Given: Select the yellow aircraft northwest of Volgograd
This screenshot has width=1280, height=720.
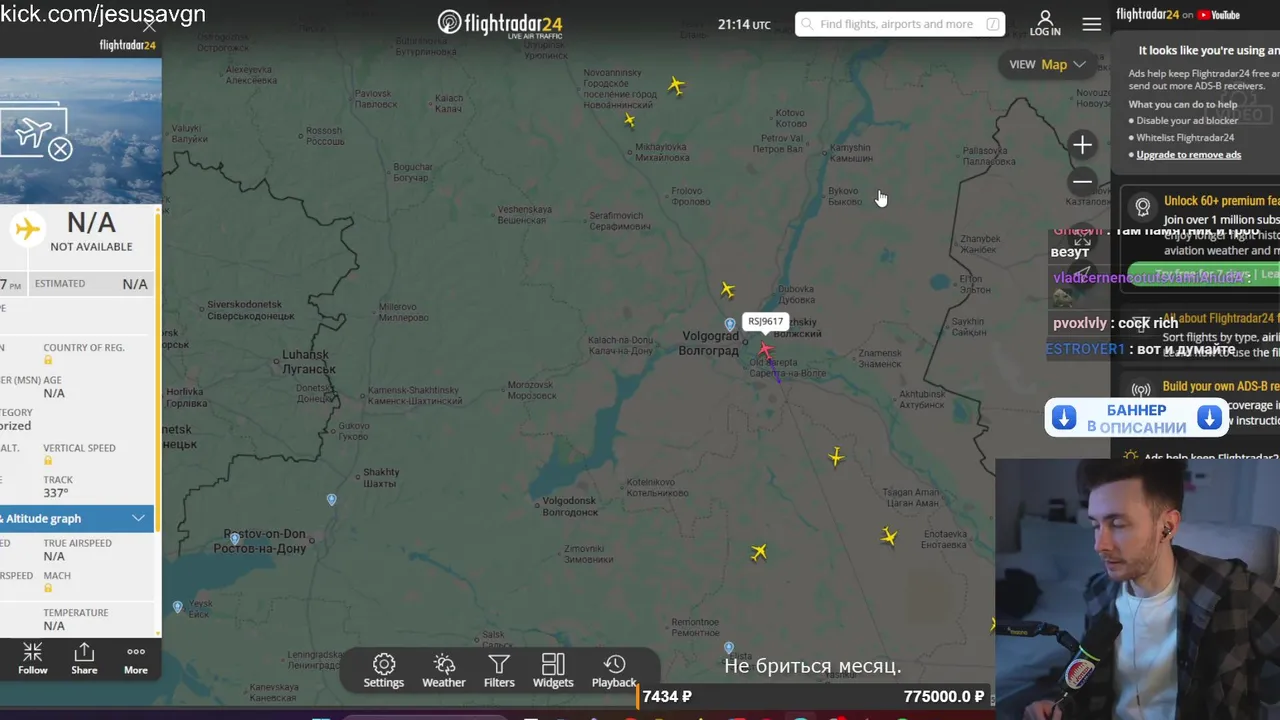Looking at the screenshot, I should point(728,290).
